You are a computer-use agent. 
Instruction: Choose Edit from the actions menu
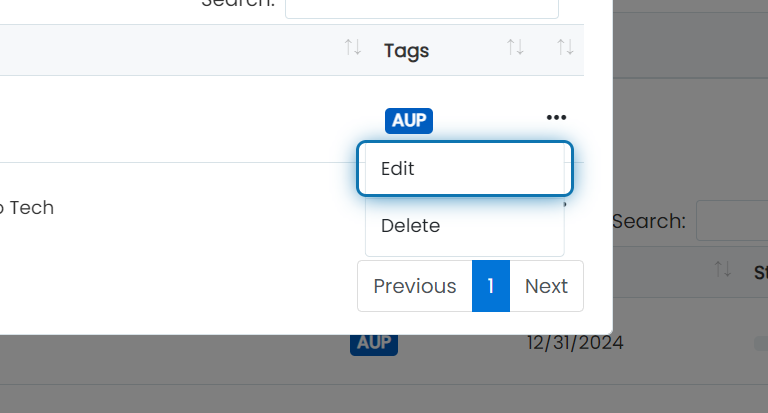click(465, 169)
